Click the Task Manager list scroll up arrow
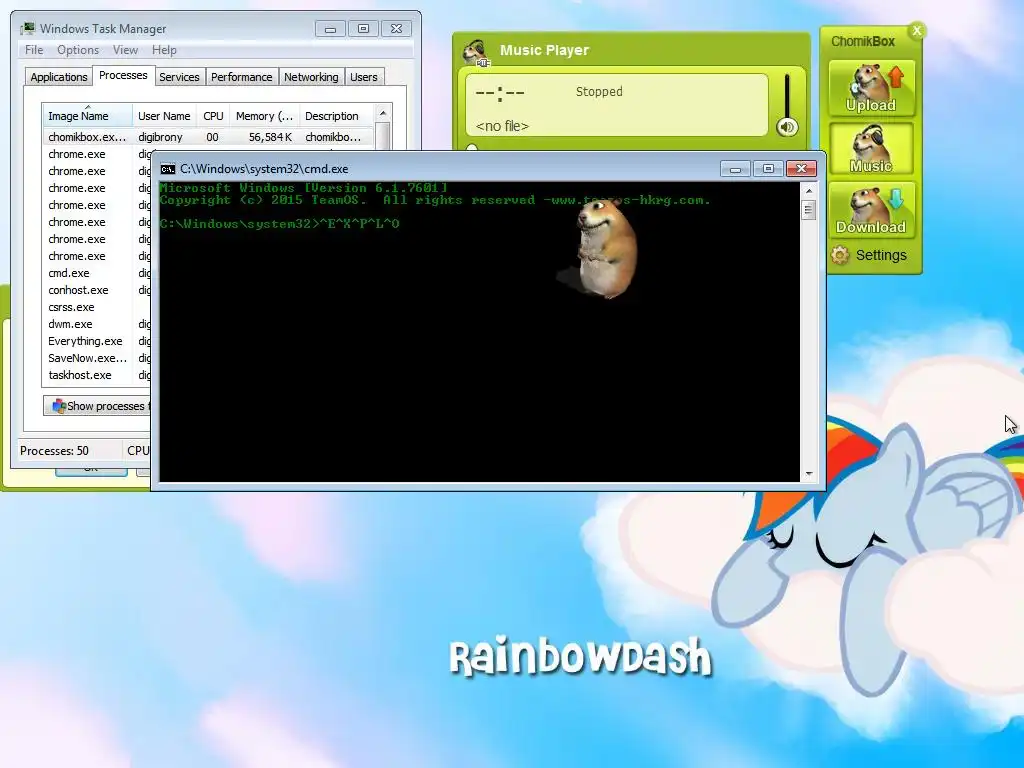The image size is (1024, 768). pyautogui.click(x=383, y=113)
